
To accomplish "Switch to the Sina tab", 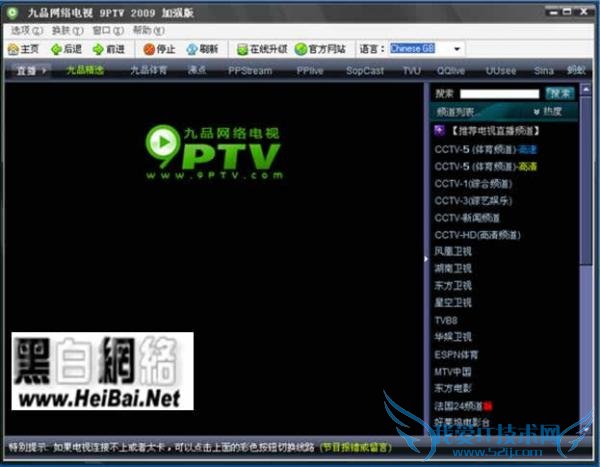I will 544,71.
